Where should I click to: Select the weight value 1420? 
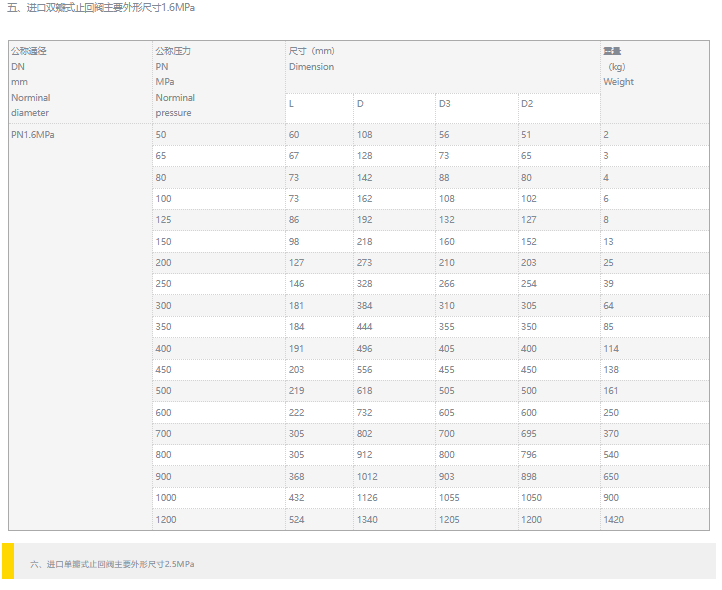614,520
